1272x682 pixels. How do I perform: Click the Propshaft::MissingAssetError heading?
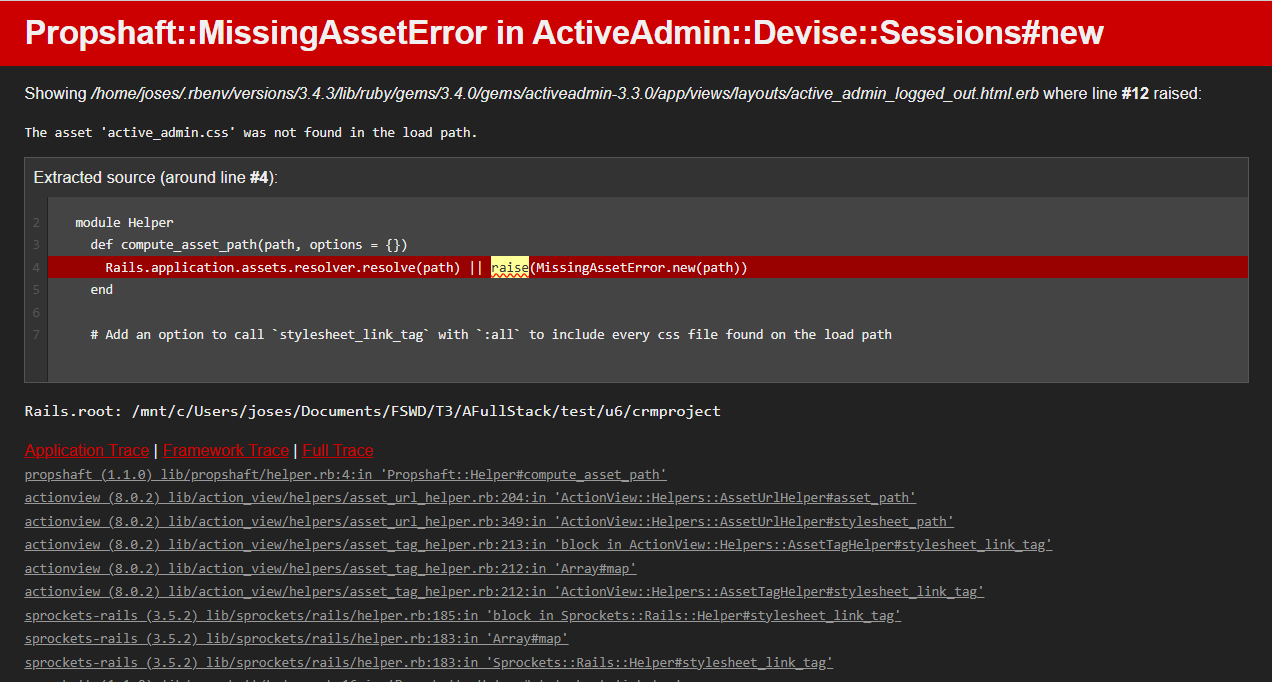coord(564,33)
